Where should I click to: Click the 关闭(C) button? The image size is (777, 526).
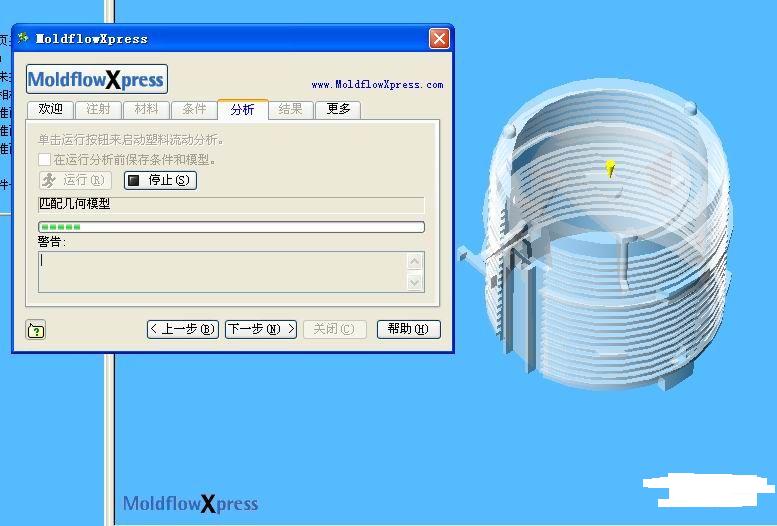coord(334,329)
